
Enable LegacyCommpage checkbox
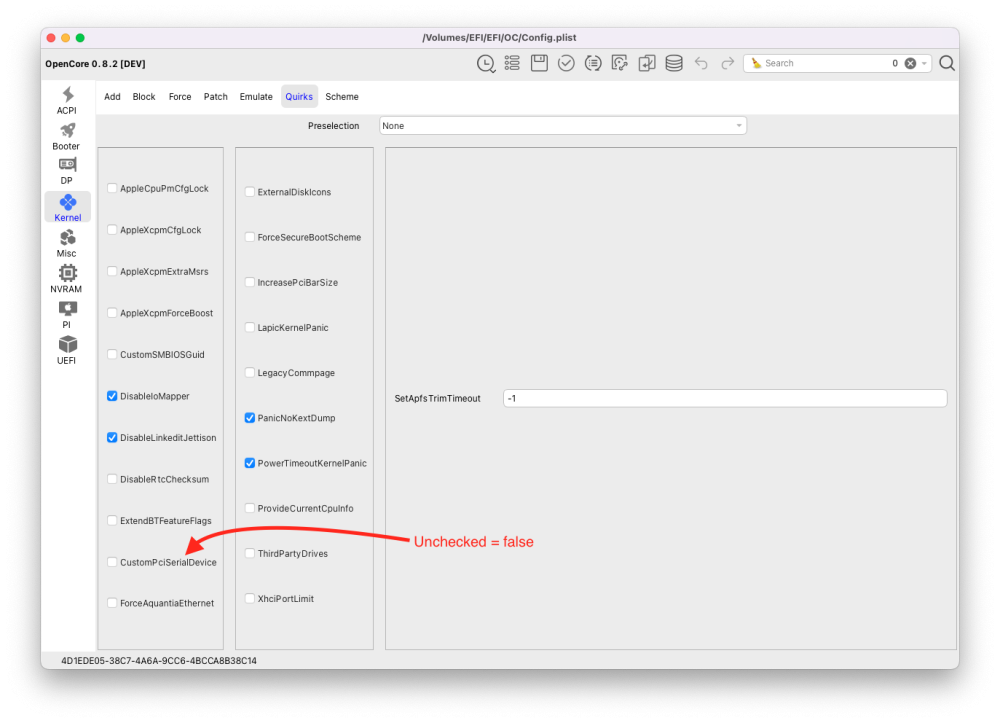(x=250, y=372)
